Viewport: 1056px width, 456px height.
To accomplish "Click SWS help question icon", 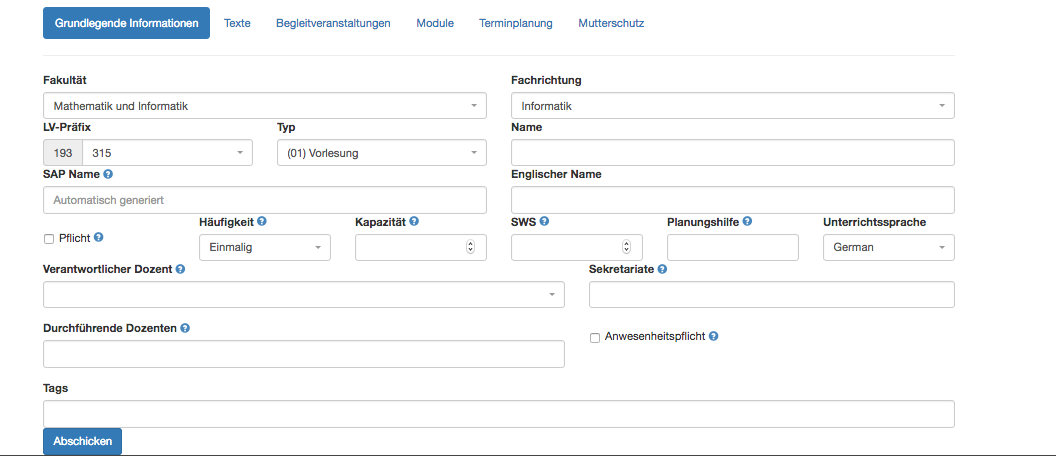I will tap(544, 221).
